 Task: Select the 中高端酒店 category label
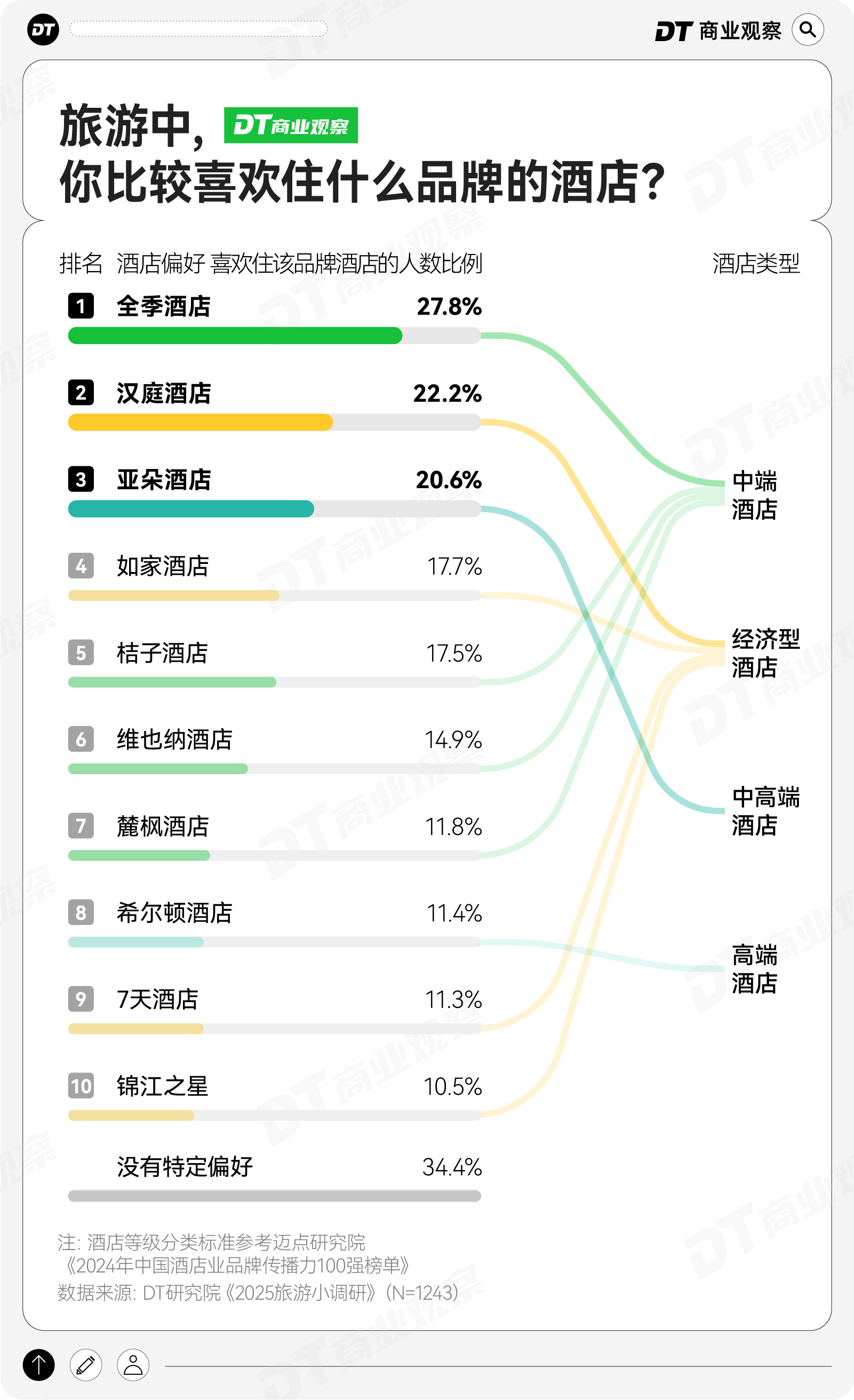[x=765, y=812]
